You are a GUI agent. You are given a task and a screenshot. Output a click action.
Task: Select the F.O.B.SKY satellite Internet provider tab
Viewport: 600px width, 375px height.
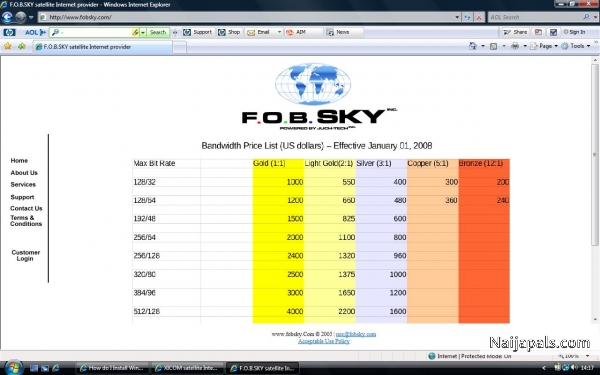(102, 47)
